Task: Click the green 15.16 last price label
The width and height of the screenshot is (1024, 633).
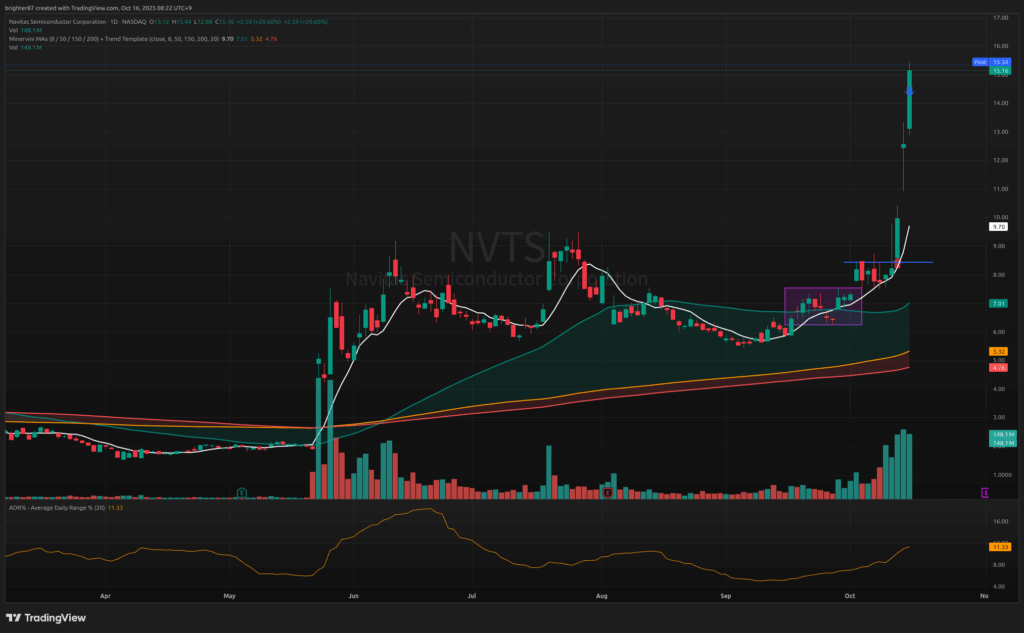Action: click(x=998, y=71)
